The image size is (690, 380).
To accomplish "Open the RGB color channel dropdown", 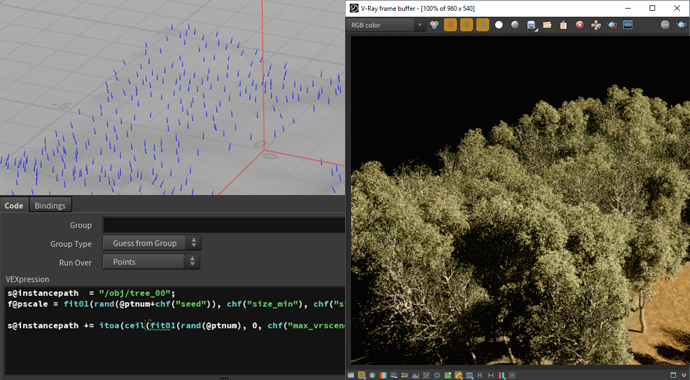I will (386, 26).
